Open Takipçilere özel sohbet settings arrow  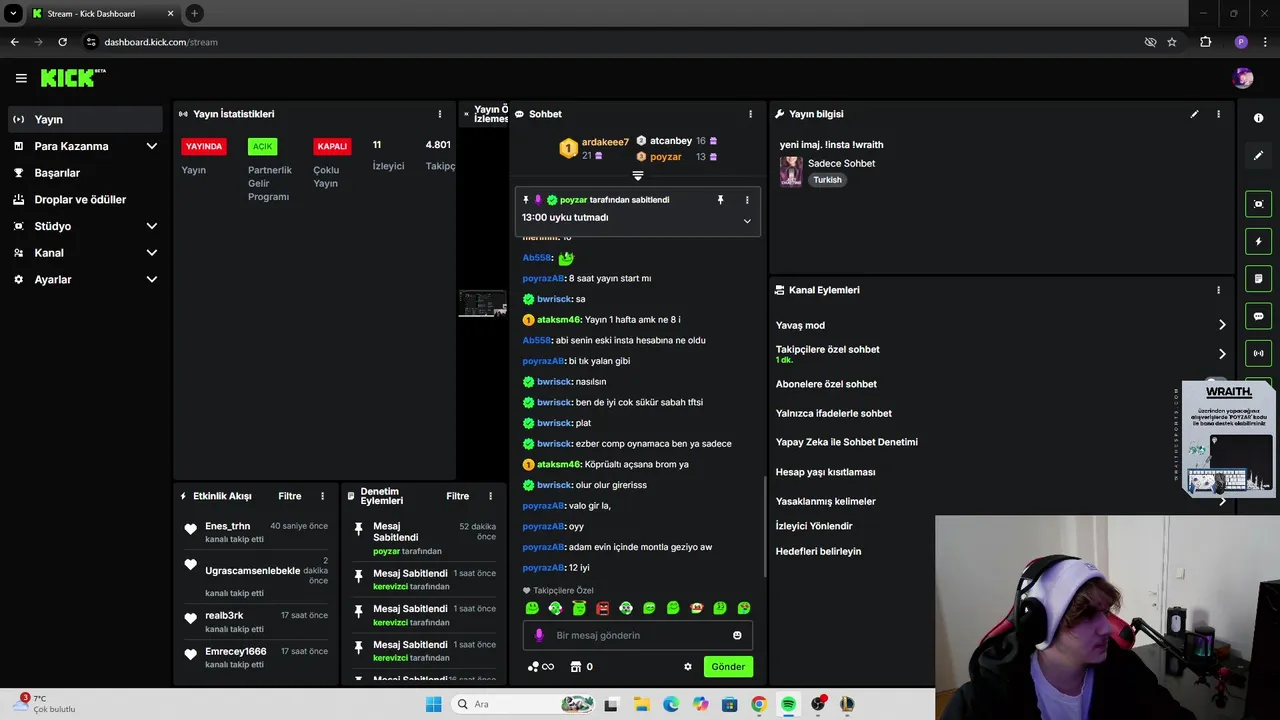[x=1222, y=354]
